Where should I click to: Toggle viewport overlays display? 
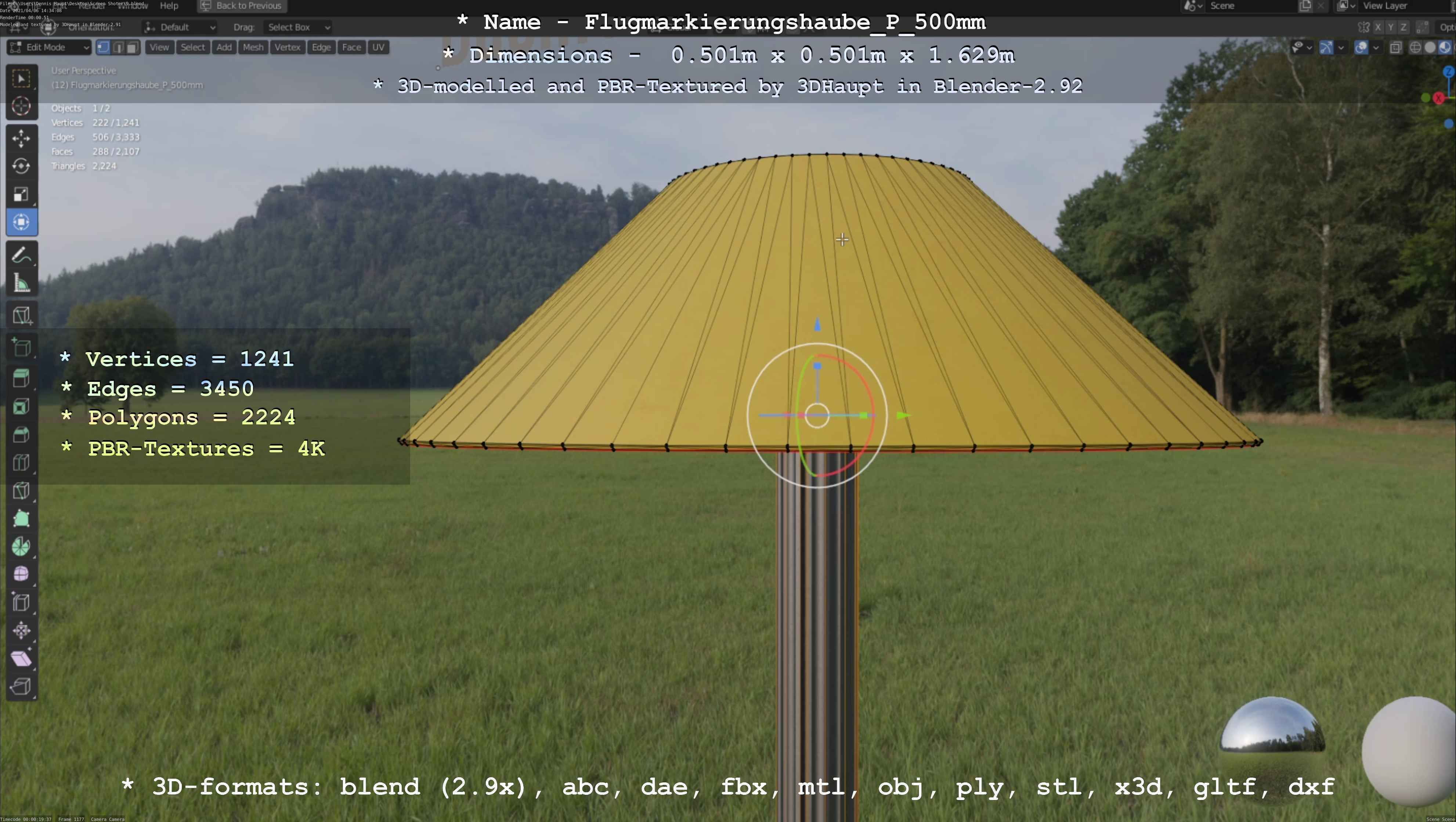1361,47
